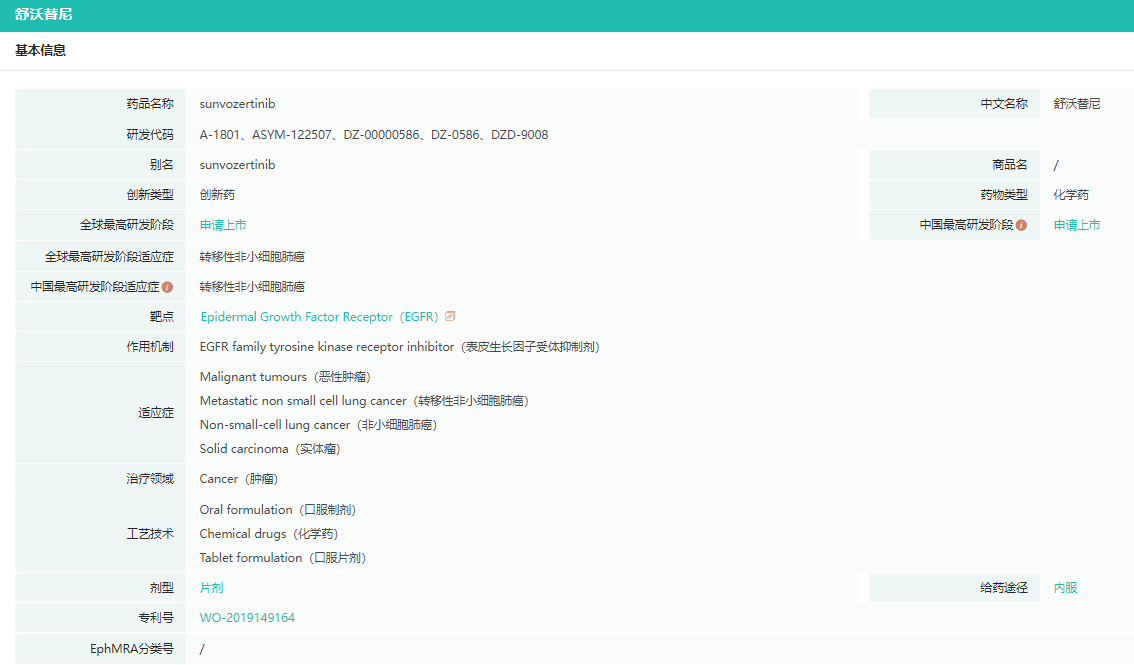Click the 片剂 dosage form link

point(211,588)
